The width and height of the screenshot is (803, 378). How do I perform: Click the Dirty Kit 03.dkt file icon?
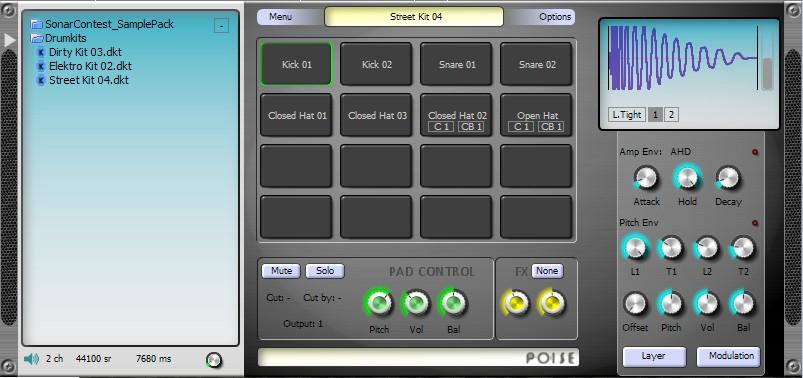point(41,52)
